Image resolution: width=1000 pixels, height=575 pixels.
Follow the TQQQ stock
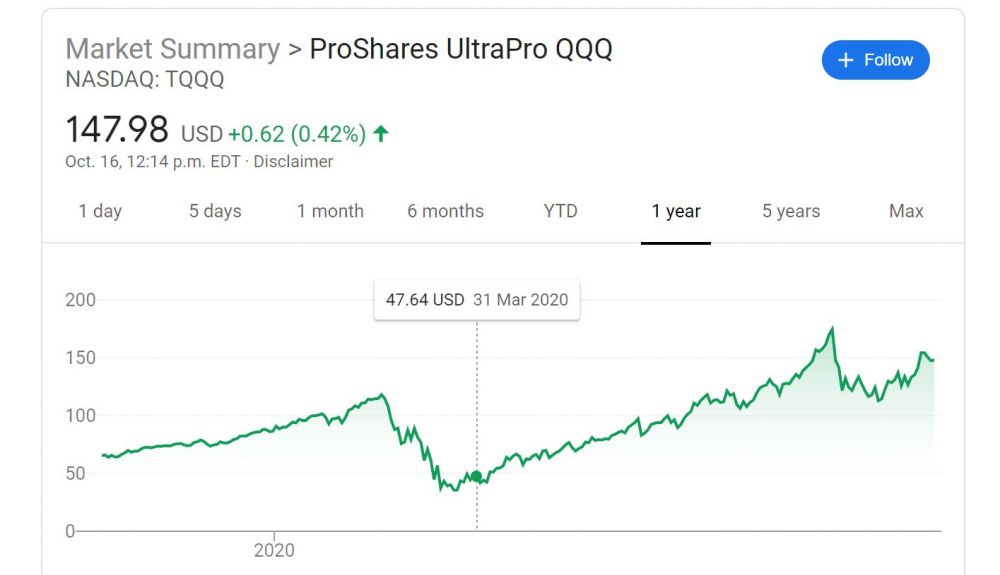pyautogui.click(x=875, y=60)
